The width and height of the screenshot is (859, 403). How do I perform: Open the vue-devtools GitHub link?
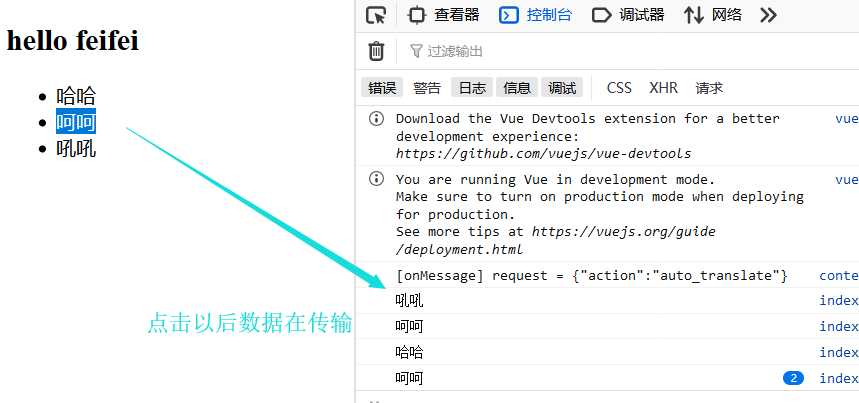point(543,154)
